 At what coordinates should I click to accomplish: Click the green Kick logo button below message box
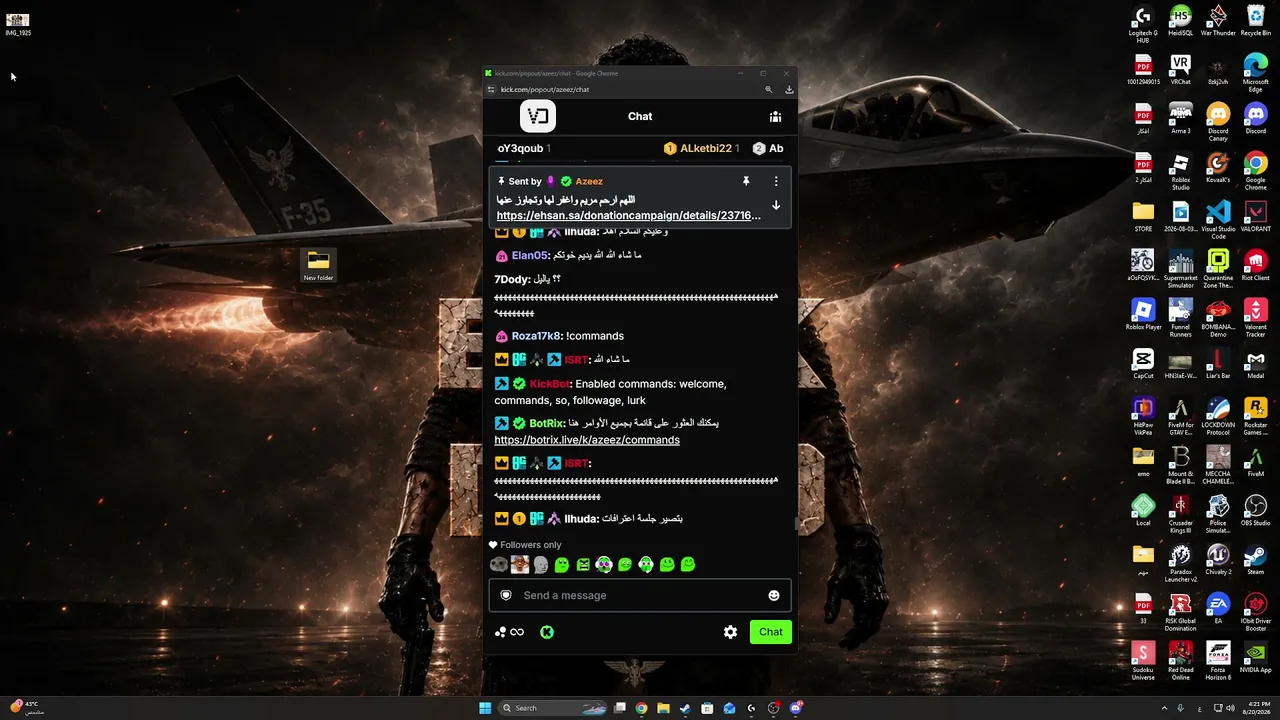[547, 632]
